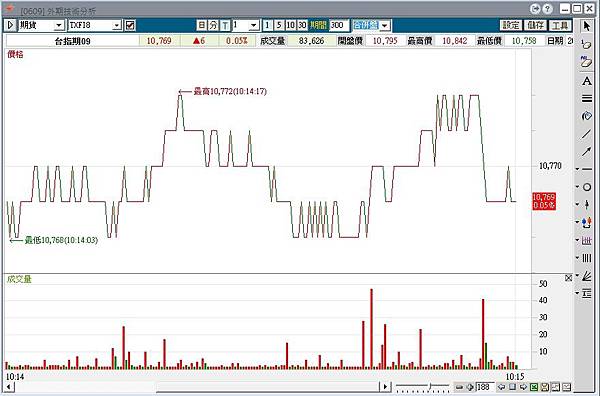
Task: Toggle the T tick period button
Action: click(225, 25)
